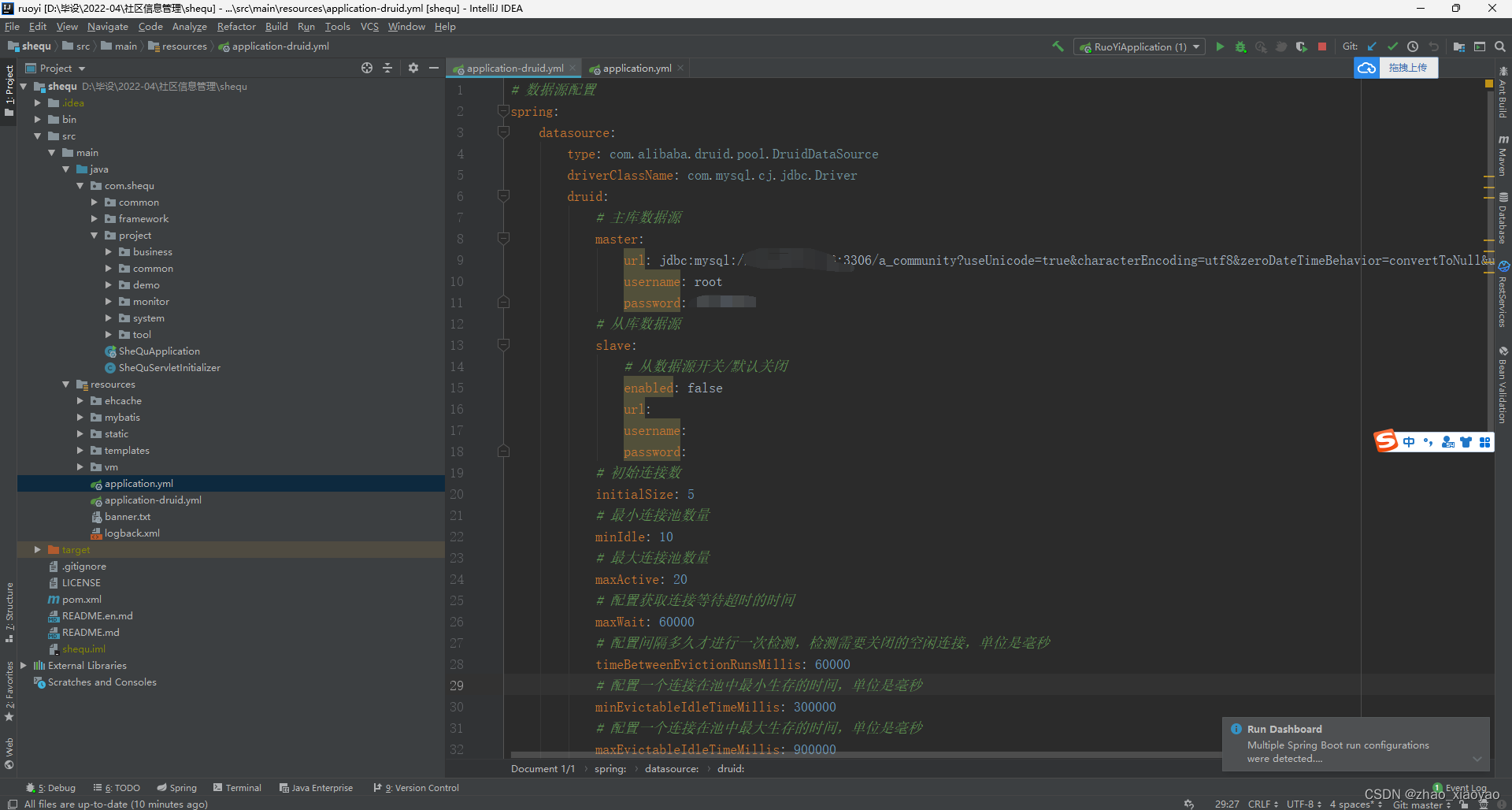This screenshot has width=1512, height=810.
Task: Open Project panel settings gear
Action: click(x=413, y=68)
